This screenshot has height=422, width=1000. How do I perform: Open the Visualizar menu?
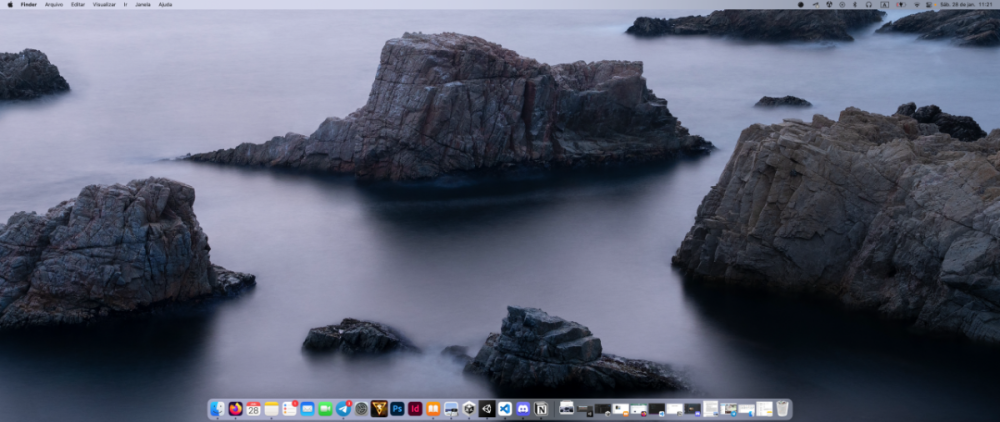pos(104,4)
